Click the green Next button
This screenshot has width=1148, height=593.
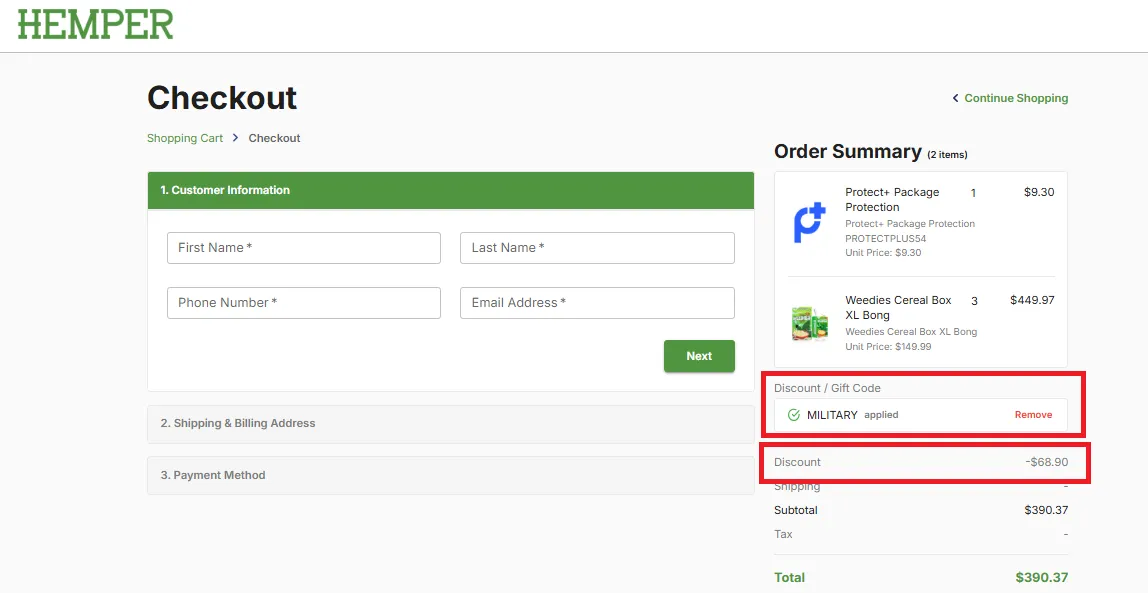pos(699,356)
